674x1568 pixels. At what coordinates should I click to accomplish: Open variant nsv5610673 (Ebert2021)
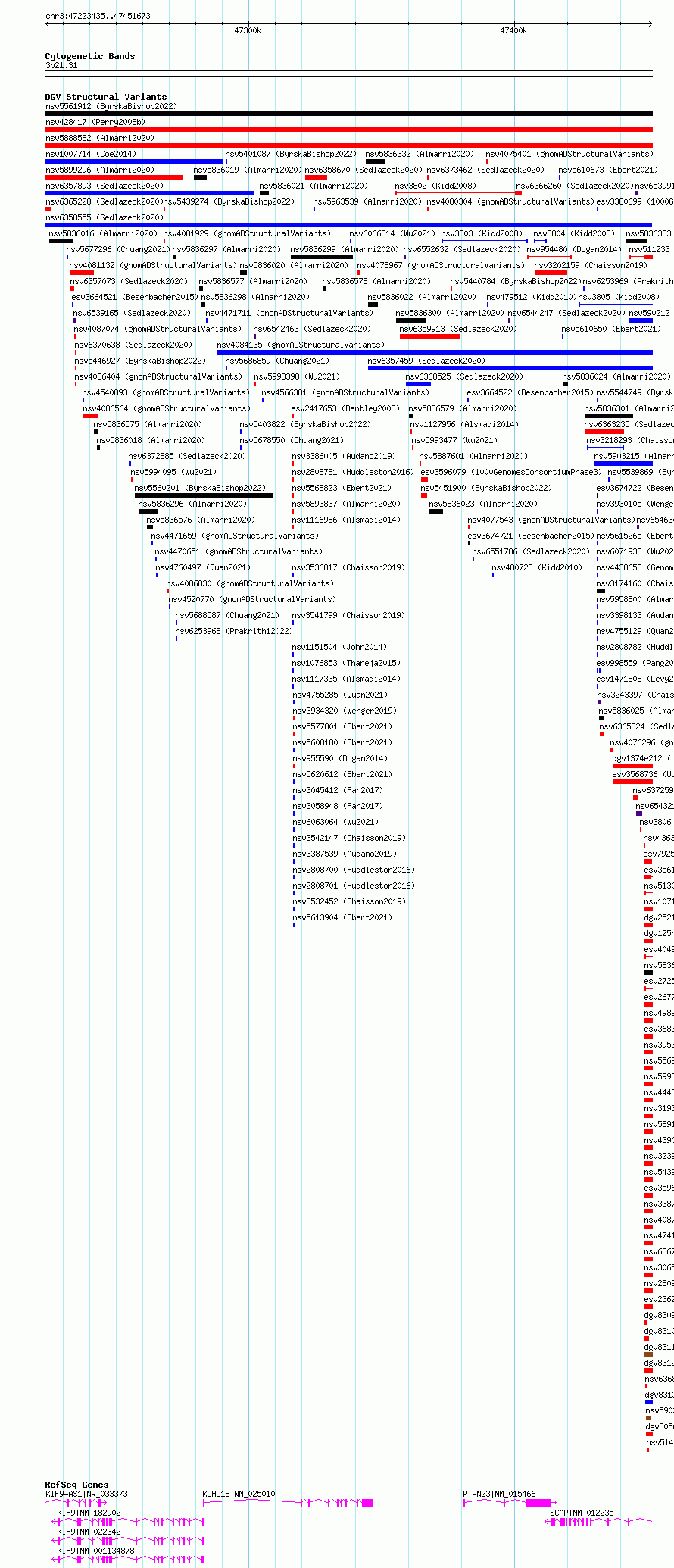coord(609,170)
